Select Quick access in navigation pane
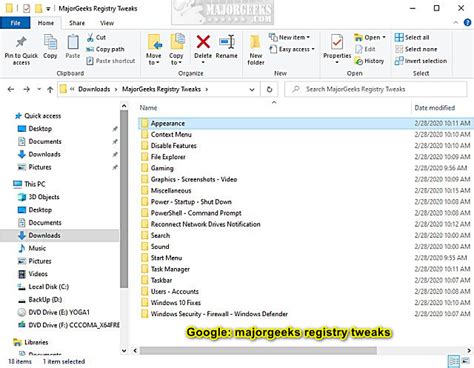The height and width of the screenshot is (368, 474). [x=38, y=116]
